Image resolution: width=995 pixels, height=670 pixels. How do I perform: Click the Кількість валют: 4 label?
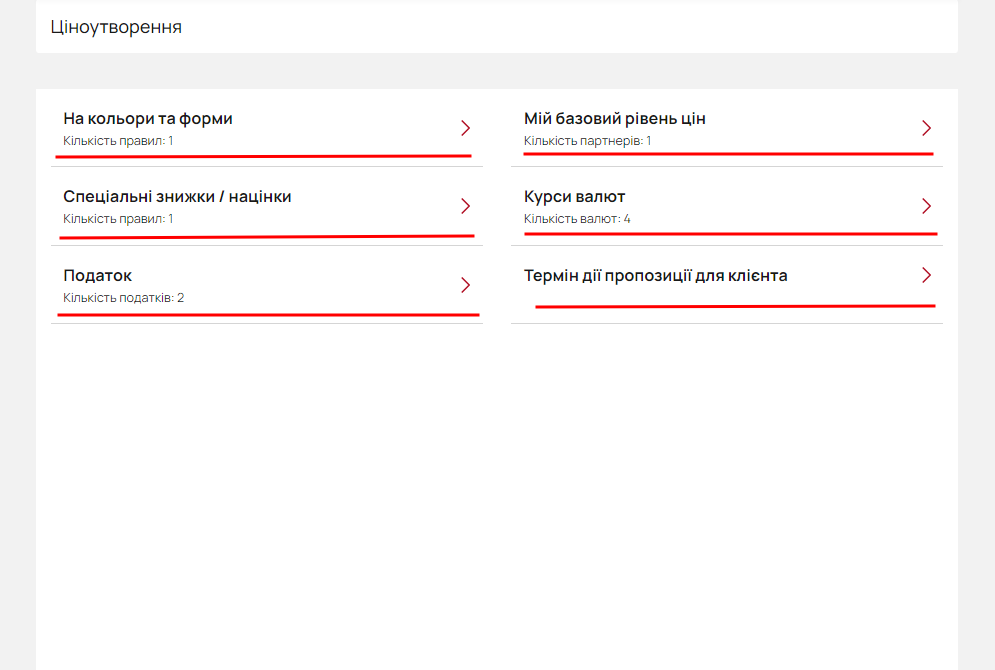click(577, 219)
